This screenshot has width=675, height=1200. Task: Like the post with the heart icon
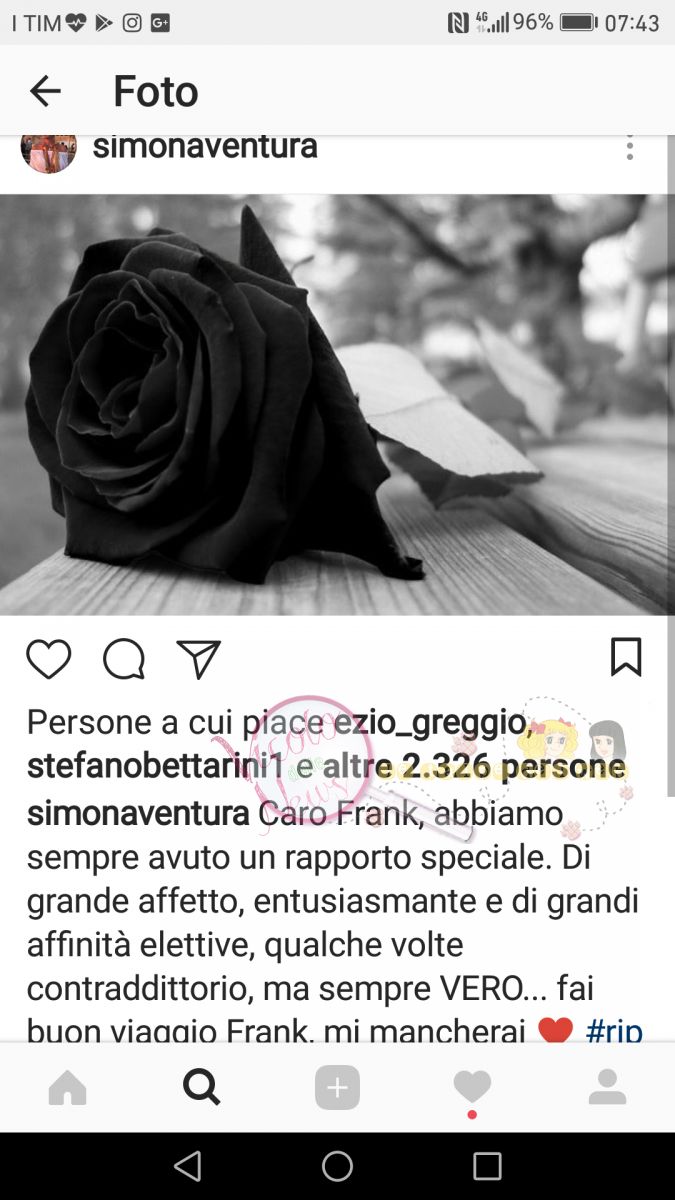click(x=48, y=659)
